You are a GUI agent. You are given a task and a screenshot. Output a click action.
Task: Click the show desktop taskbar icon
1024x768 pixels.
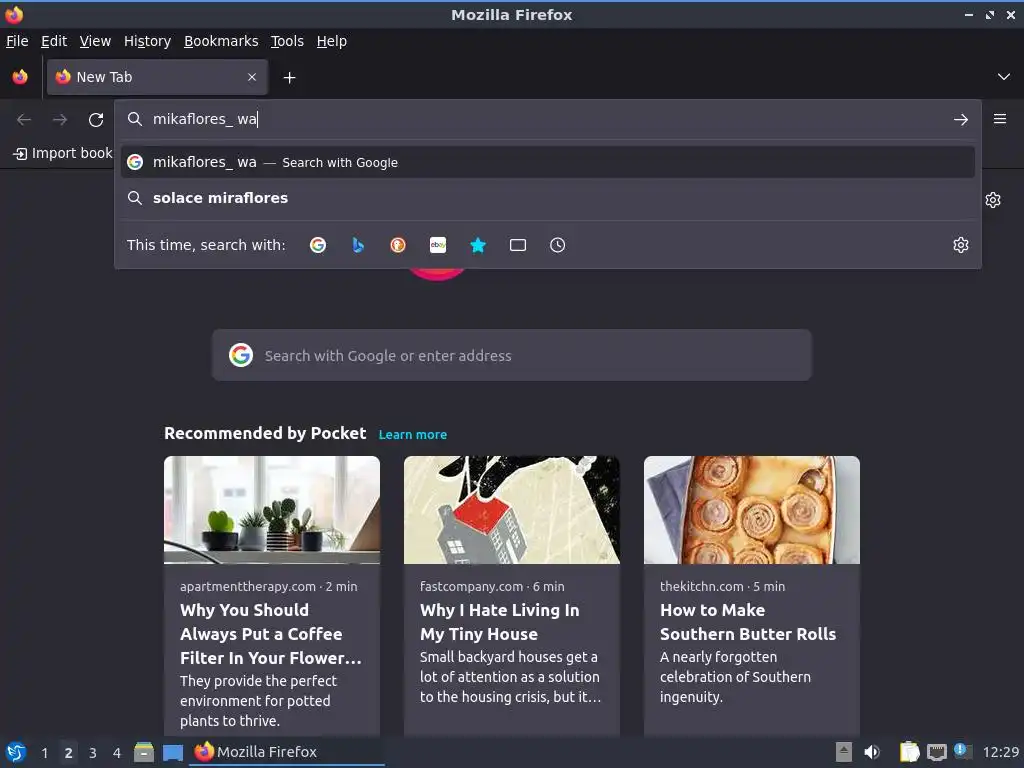click(x=173, y=752)
